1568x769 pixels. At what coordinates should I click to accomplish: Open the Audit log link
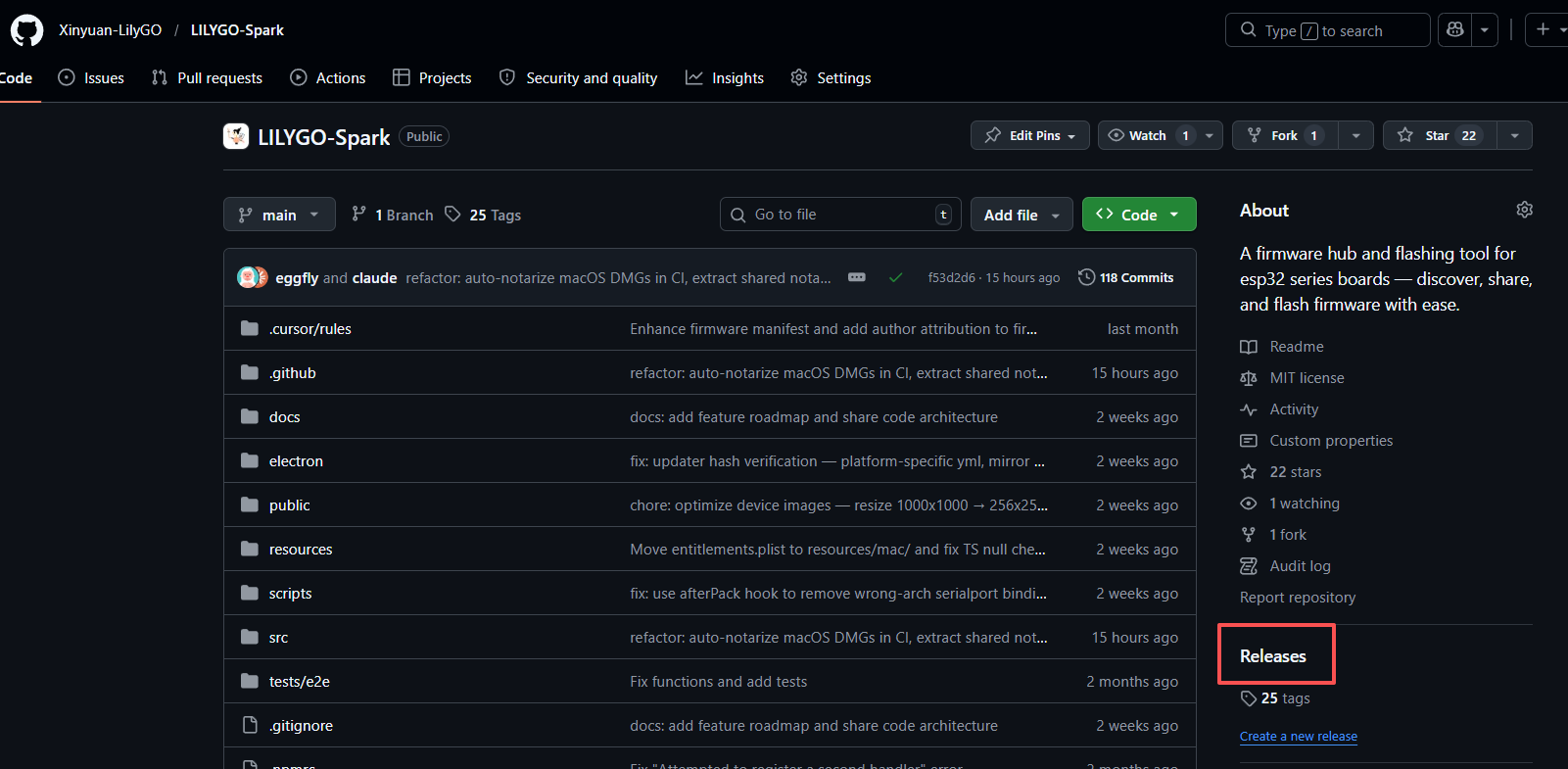click(1300, 566)
